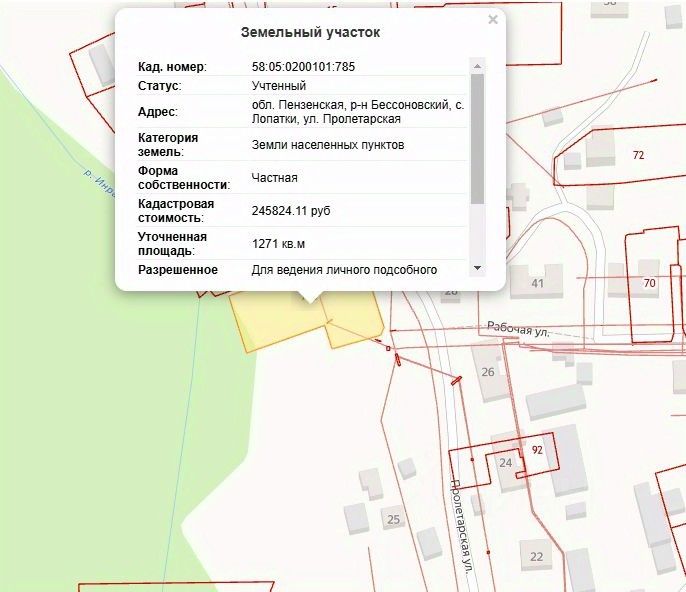Click building 41 on map
686x592 pixels.
tap(537, 283)
